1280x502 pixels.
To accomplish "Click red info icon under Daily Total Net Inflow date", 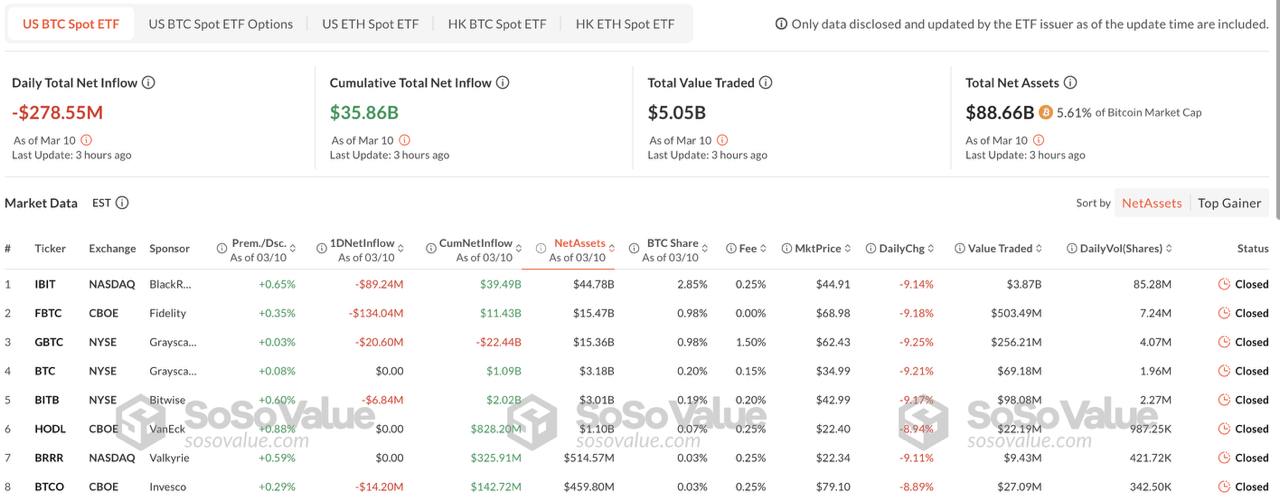I will pos(86,141).
